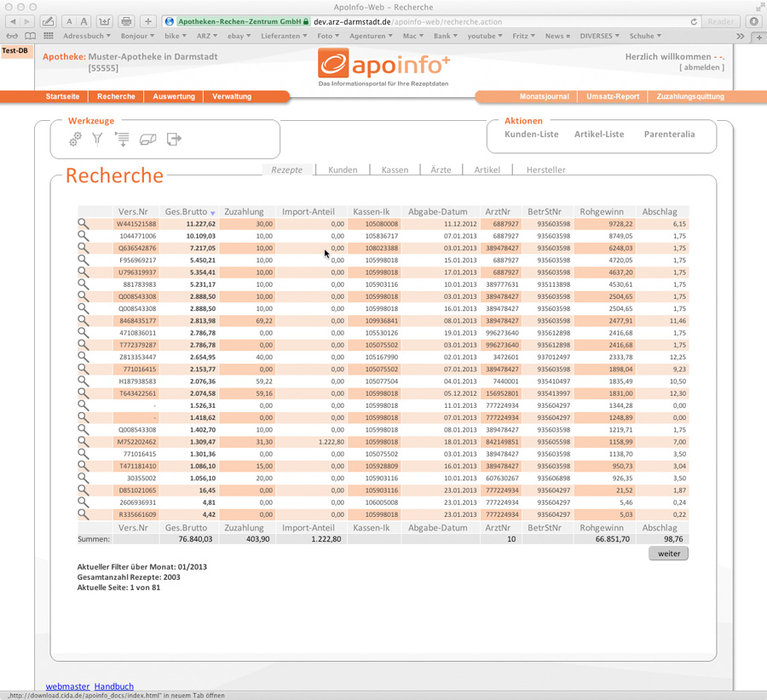Click the export tool in Werkzeuge
The image size is (767, 700).
tap(174, 139)
